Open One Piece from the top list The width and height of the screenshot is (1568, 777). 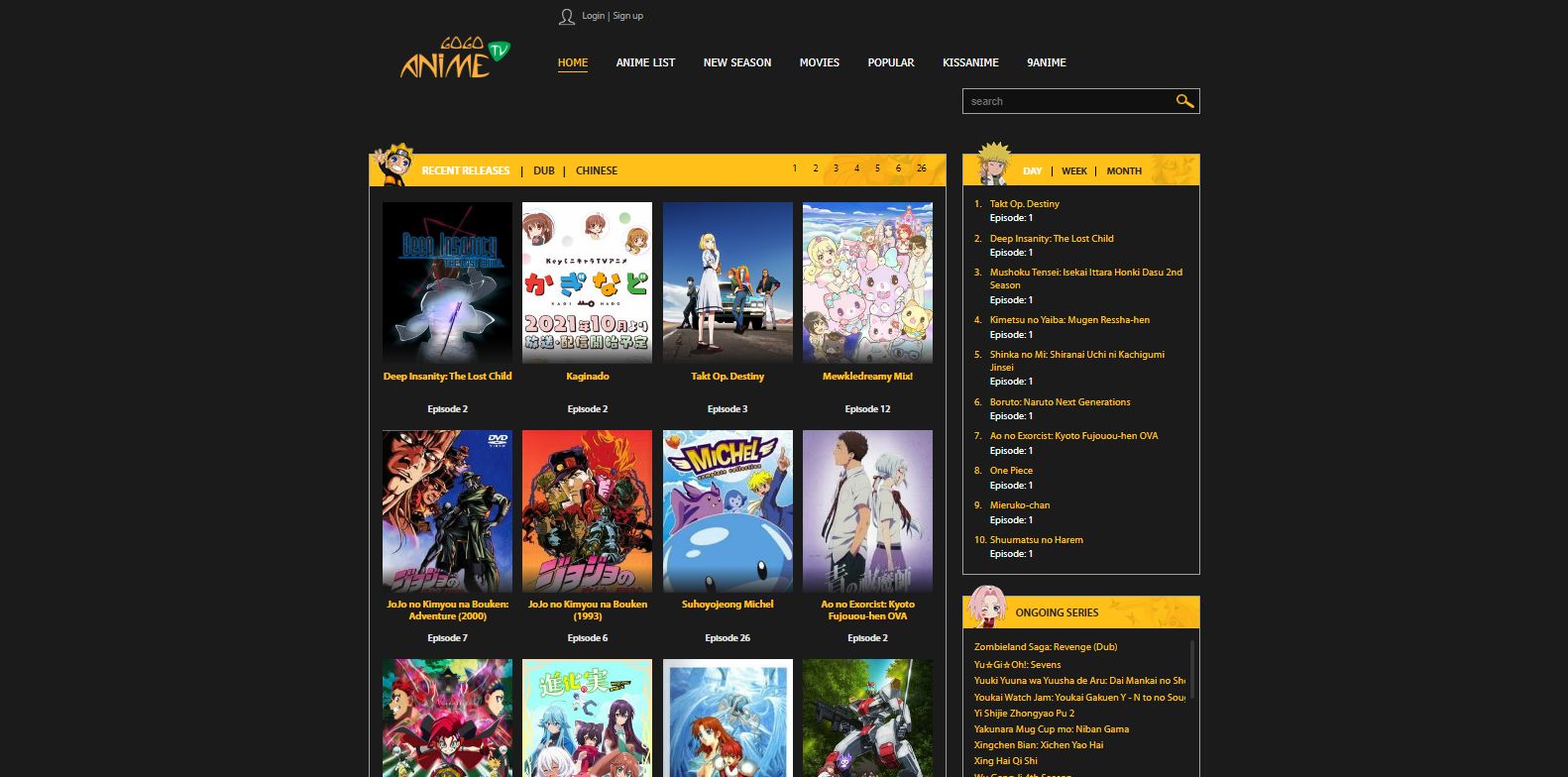pos(1011,471)
